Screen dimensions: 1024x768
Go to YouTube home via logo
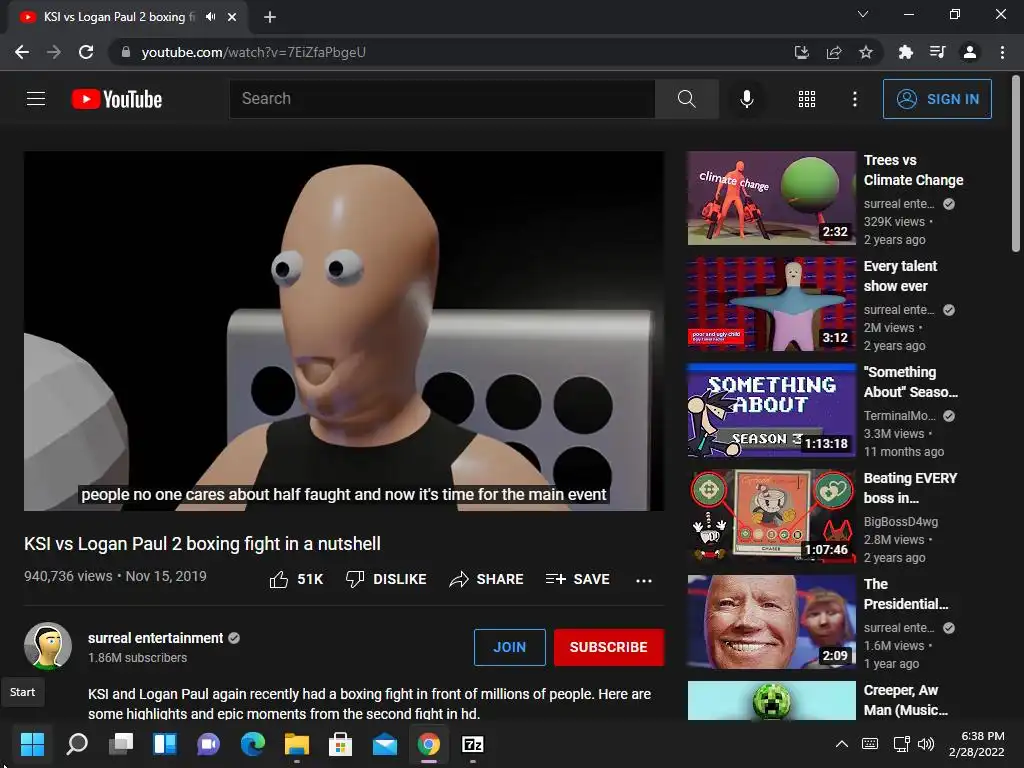(x=117, y=99)
